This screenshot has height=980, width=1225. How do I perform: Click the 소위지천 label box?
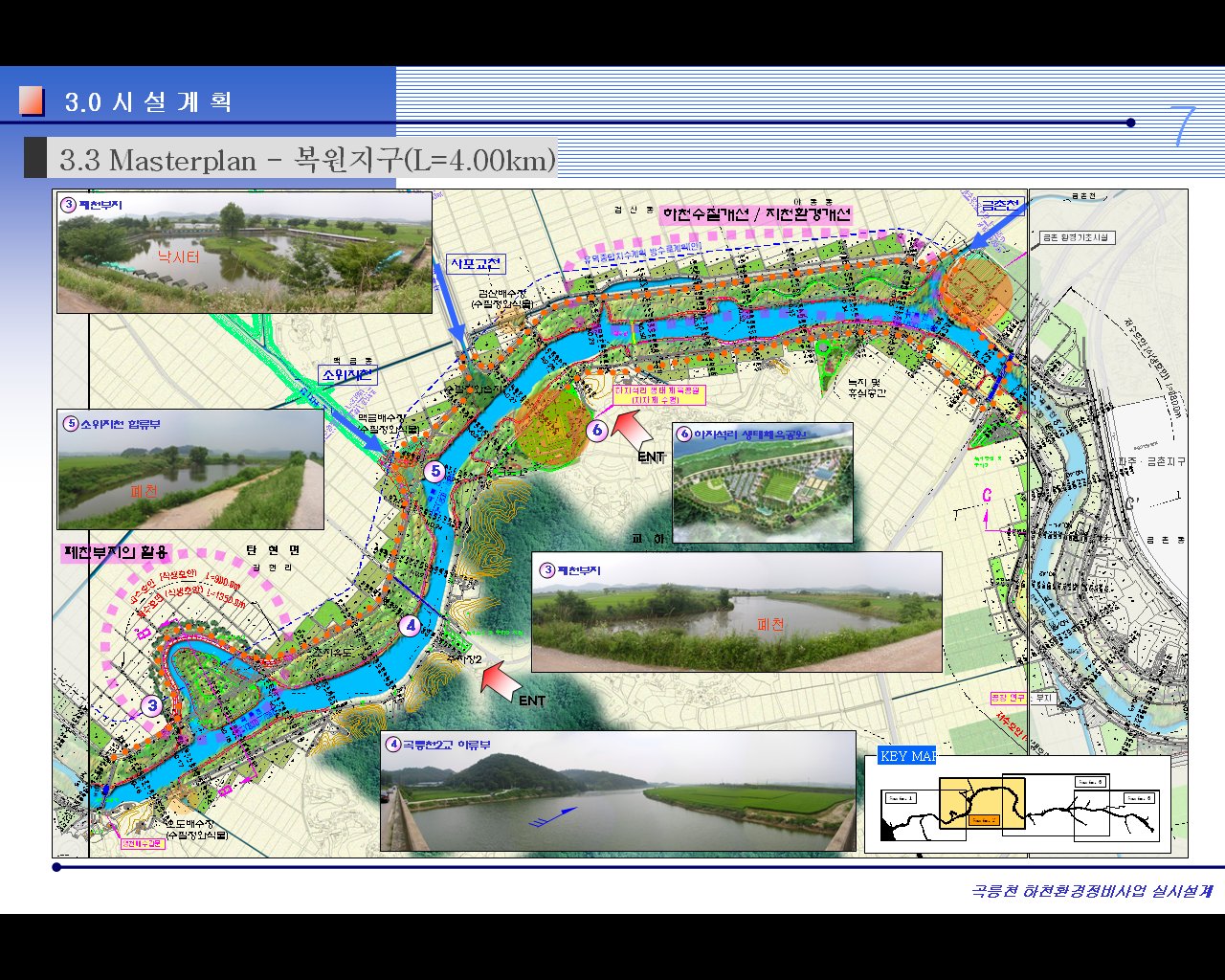[x=348, y=375]
